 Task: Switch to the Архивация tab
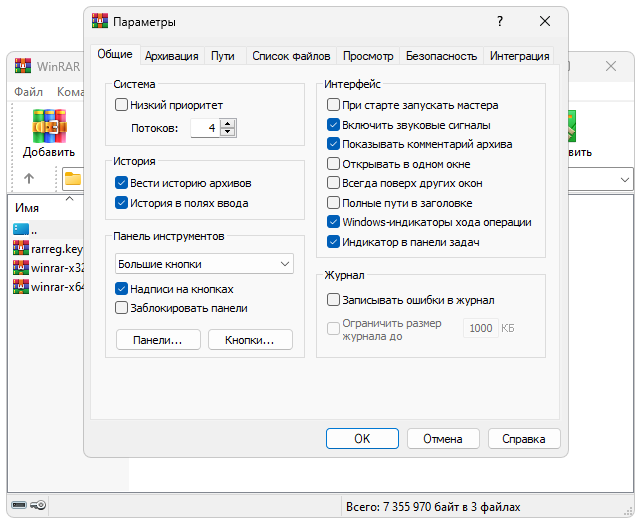172,56
